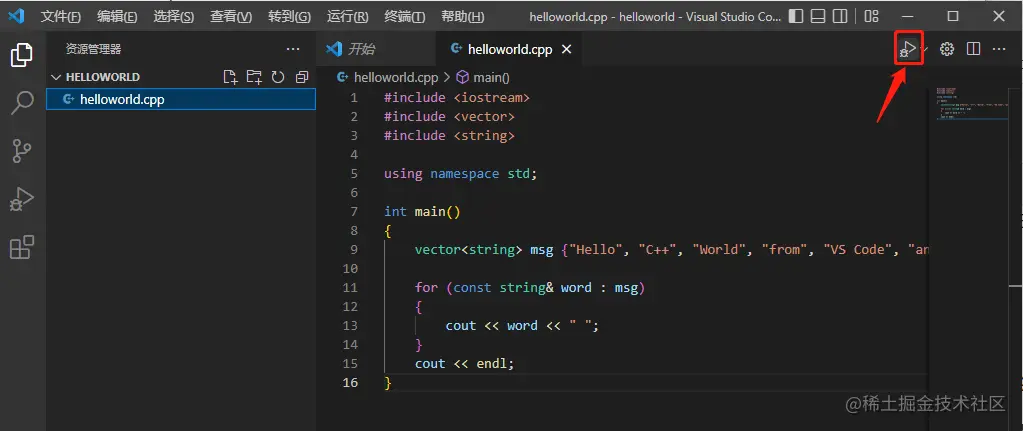Maximize the VS Code window
The height and width of the screenshot is (431, 1023).
[953, 16]
